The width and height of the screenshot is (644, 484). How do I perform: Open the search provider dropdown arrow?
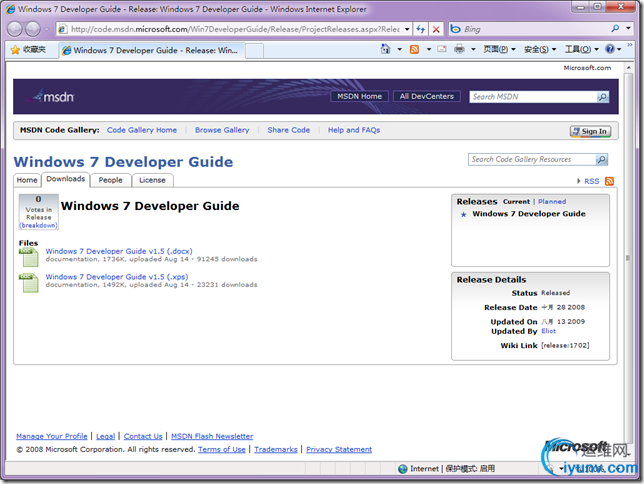628,28
